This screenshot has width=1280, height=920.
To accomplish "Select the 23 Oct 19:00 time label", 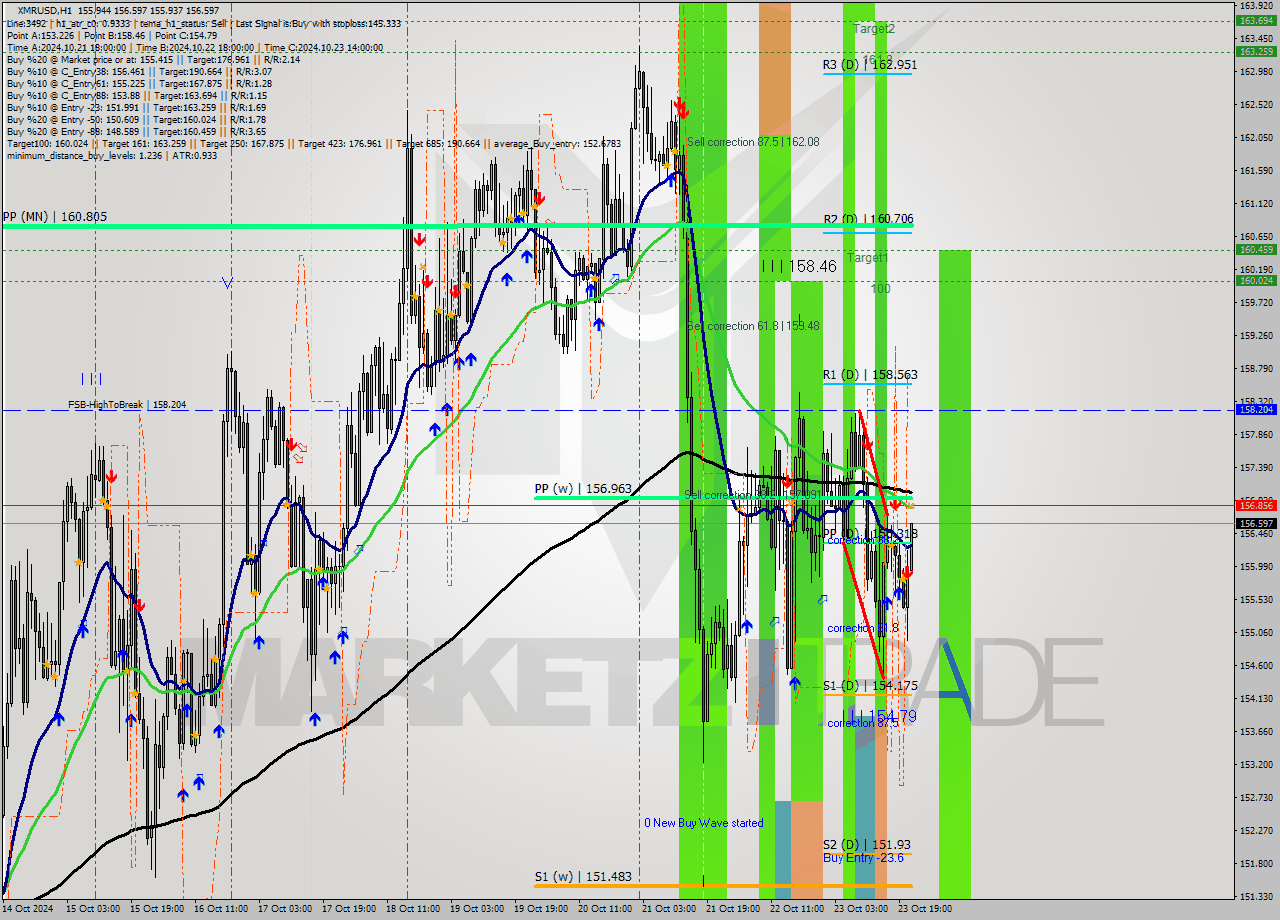I will [926, 909].
